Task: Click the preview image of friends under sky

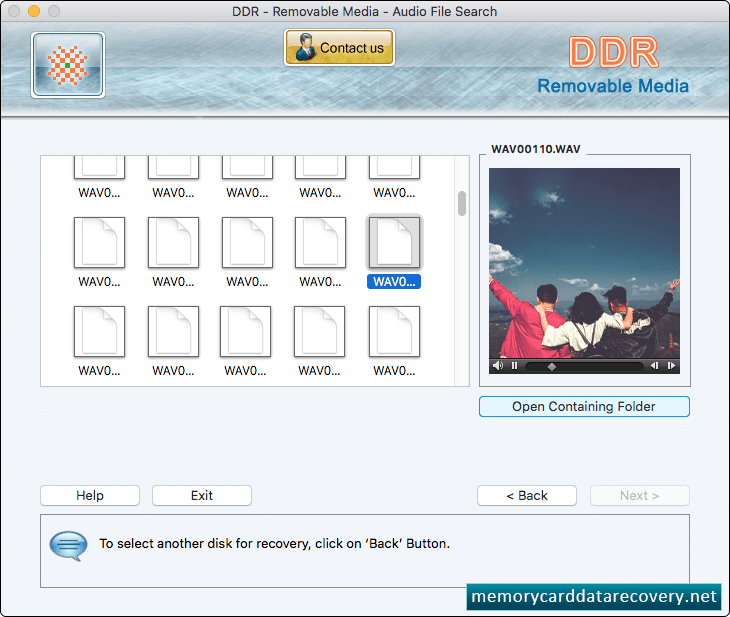Action: point(584,263)
